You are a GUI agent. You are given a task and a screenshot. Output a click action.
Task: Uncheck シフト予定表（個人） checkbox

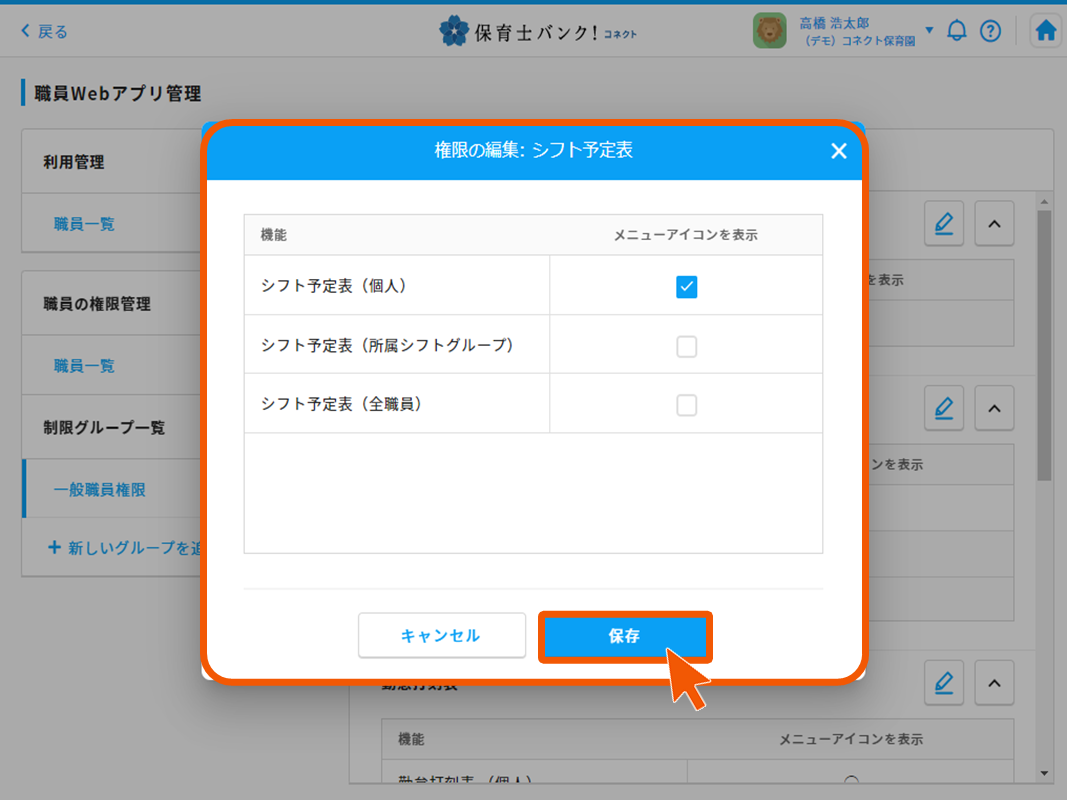pos(686,287)
